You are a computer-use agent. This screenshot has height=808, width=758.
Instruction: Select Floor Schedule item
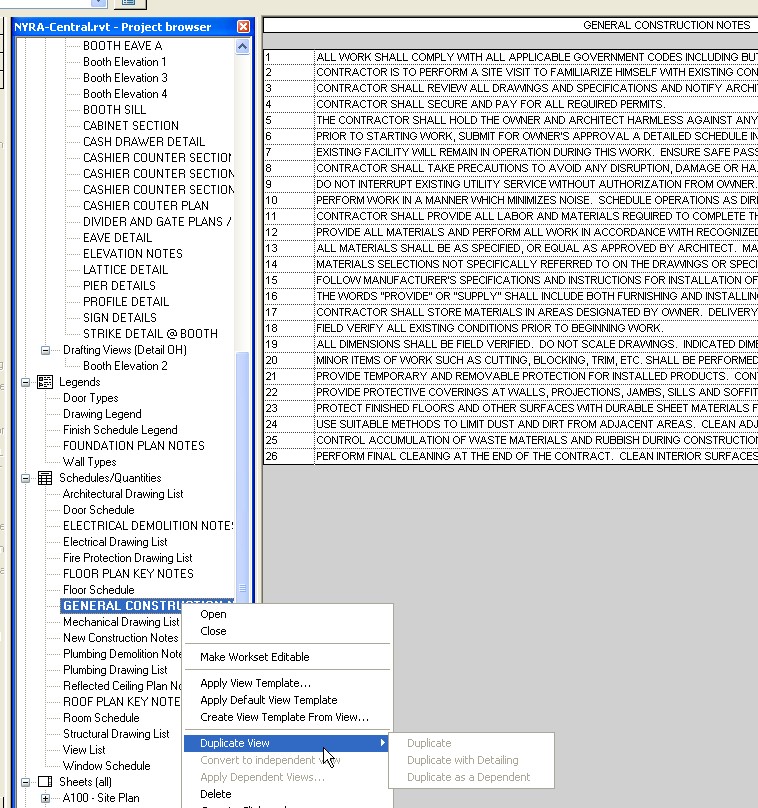click(98, 590)
